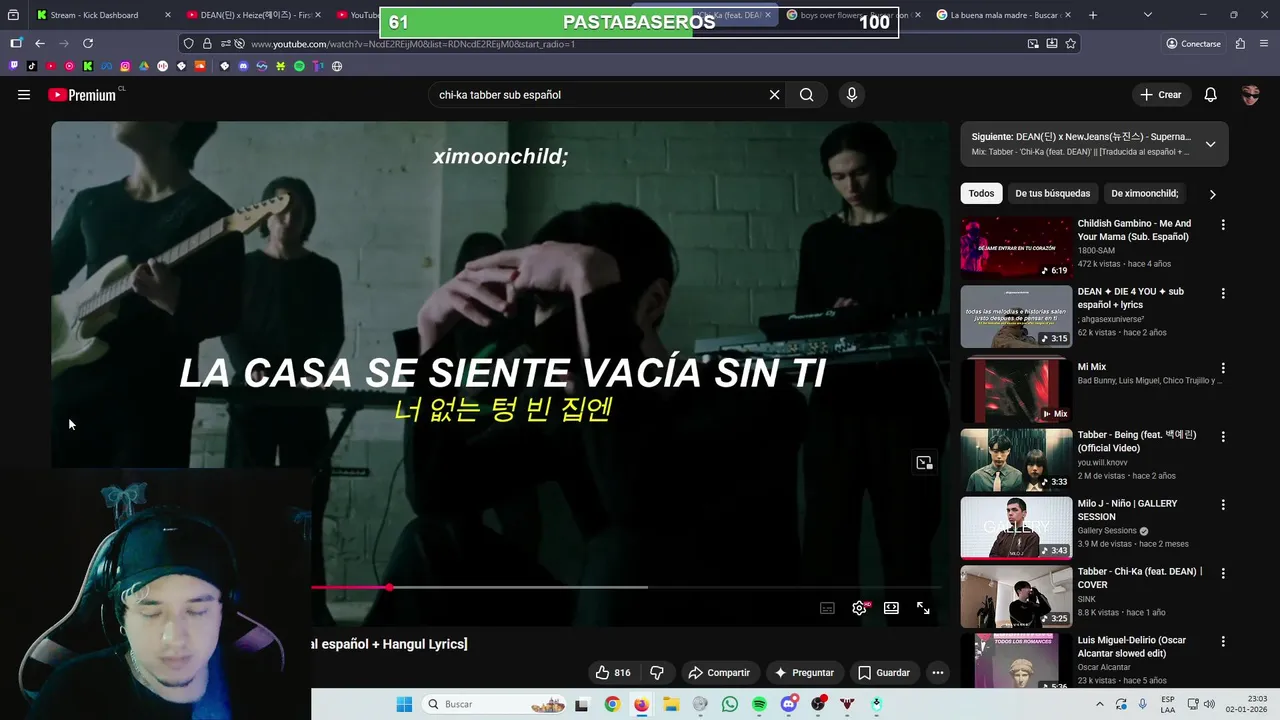Screen dimensions: 1280x720
Task: Toggle subtitles in video player
Action: [x=827, y=608]
